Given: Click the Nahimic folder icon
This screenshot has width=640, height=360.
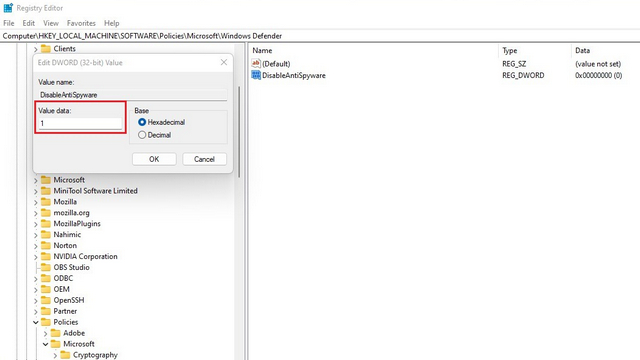Looking at the screenshot, I should tap(46, 234).
